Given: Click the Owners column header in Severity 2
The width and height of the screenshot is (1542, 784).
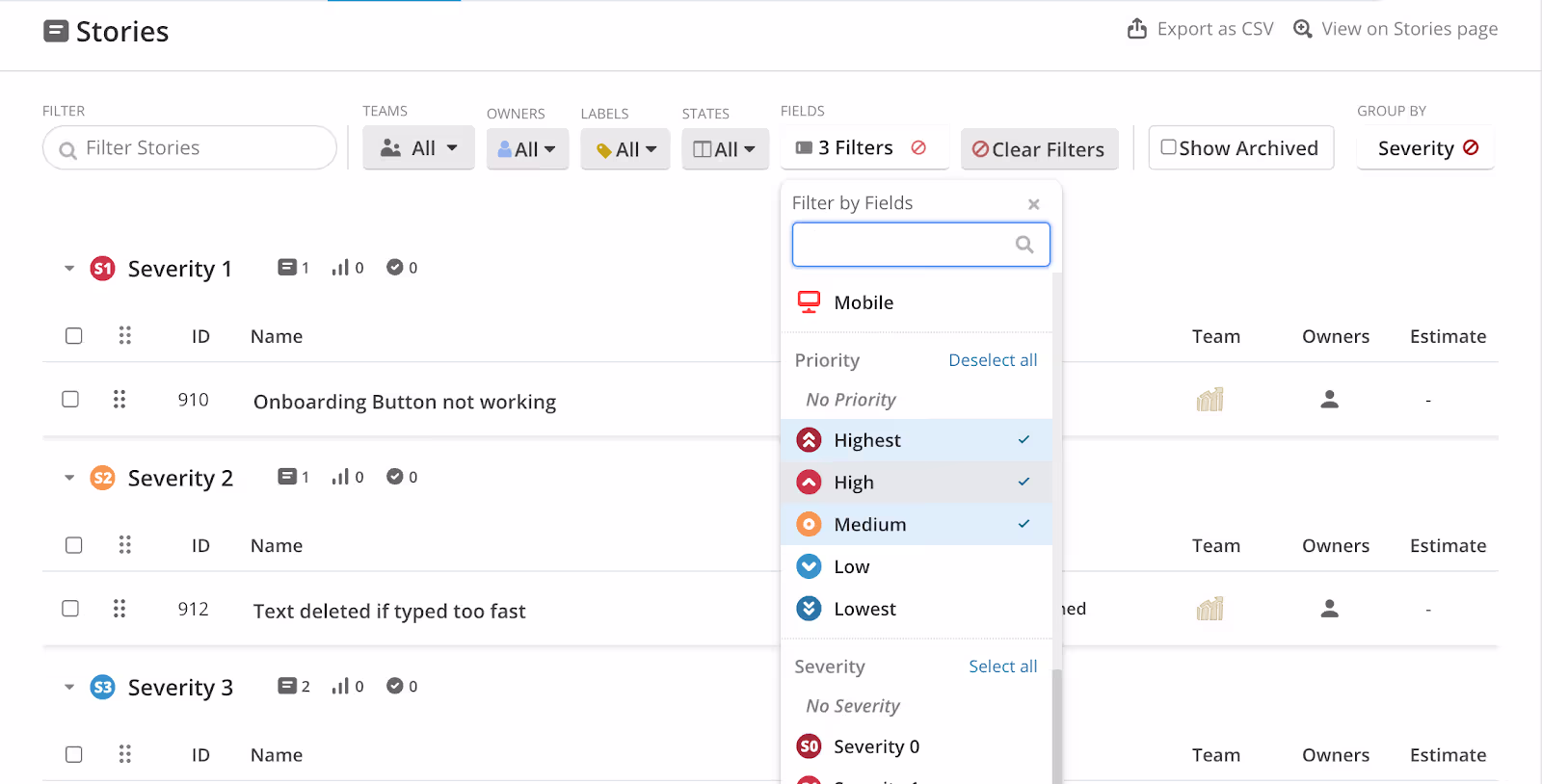Looking at the screenshot, I should 1336,546.
